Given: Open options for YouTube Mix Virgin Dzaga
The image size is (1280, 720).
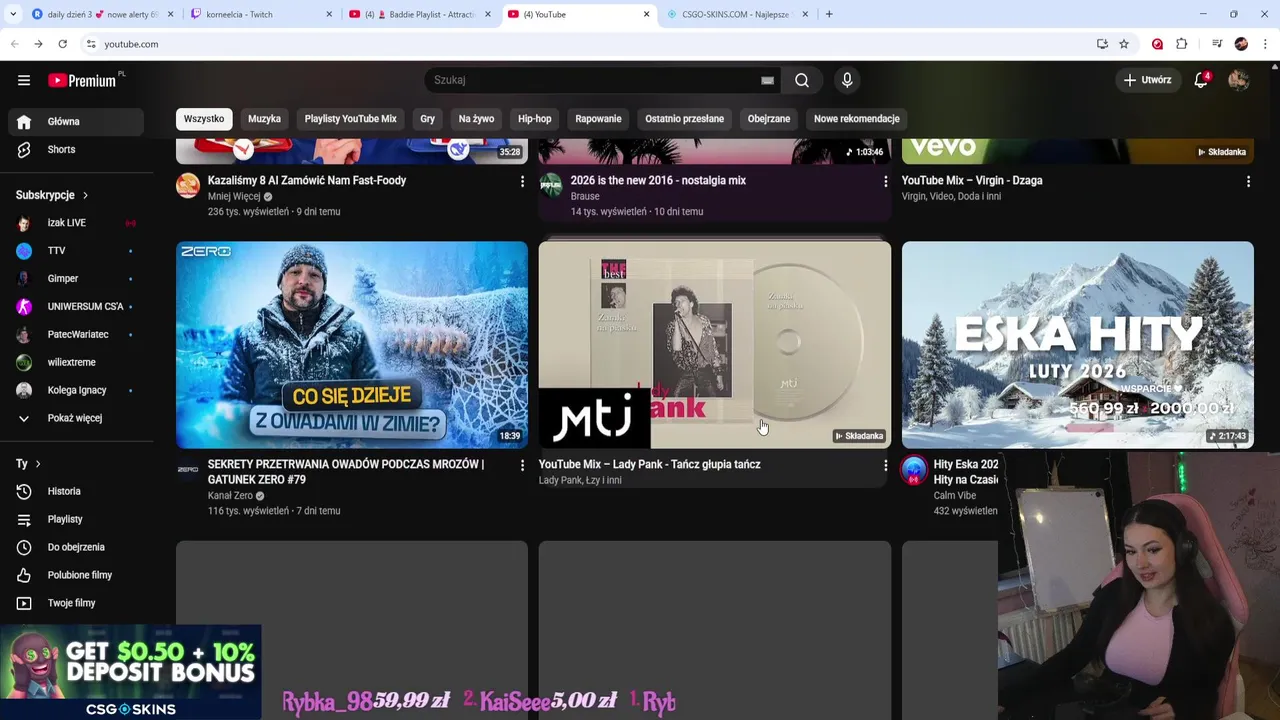Looking at the screenshot, I should (x=1248, y=181).
